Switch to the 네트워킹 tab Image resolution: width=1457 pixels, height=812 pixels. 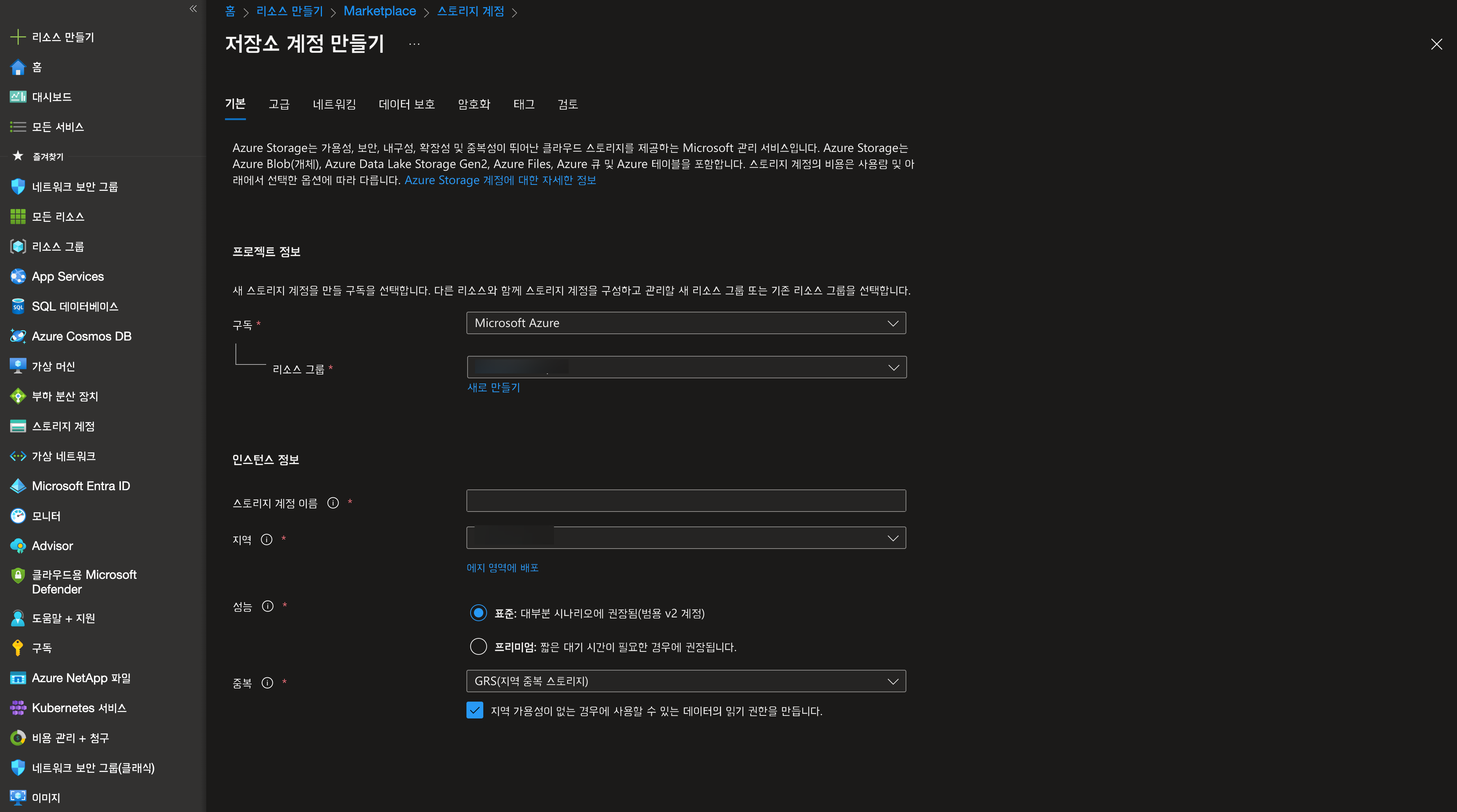334,104
